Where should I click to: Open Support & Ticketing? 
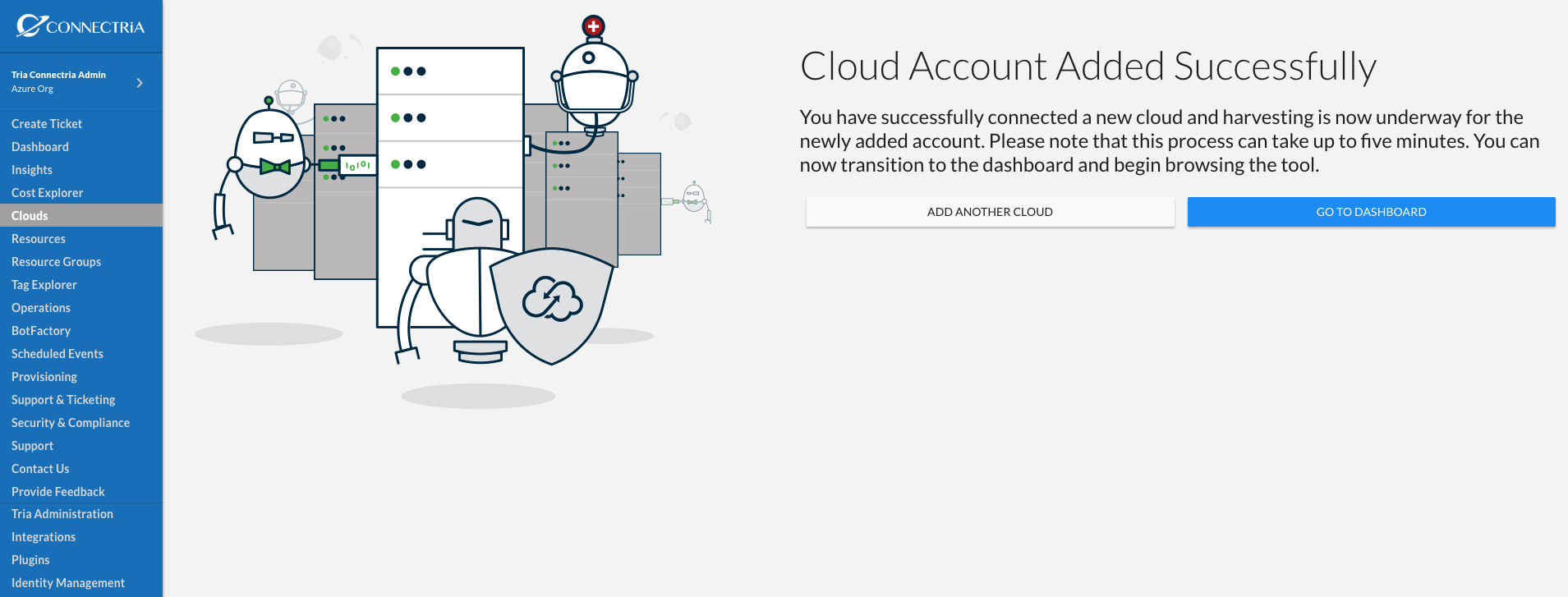(63, 400)
